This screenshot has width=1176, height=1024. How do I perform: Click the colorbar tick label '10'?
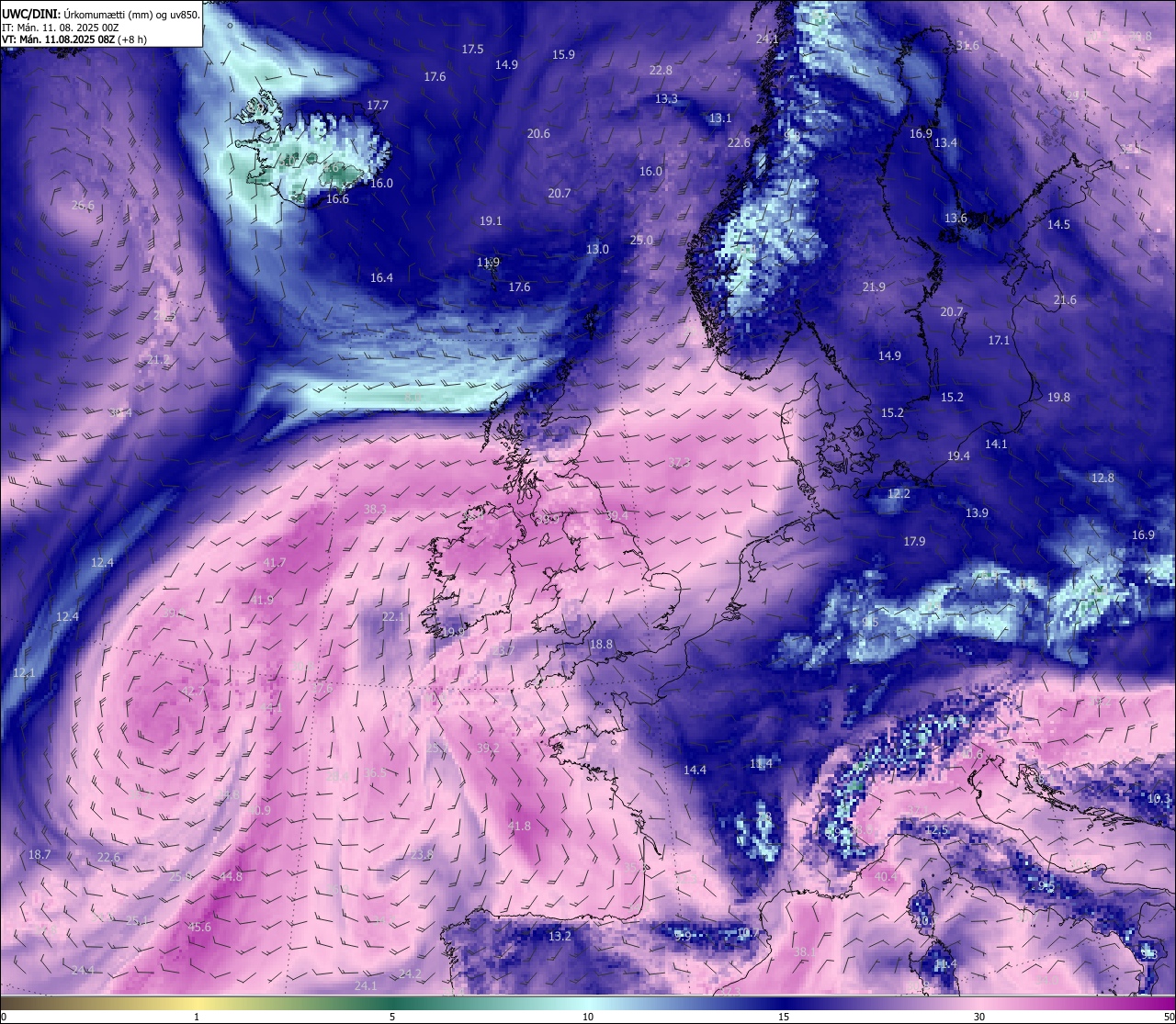point(588,1017)
